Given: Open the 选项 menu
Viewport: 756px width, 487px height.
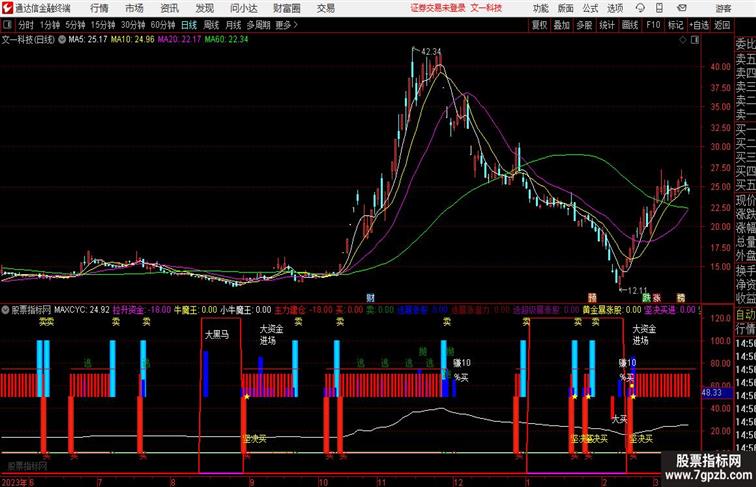Looking at the screenshot, I should click(615, 8).
